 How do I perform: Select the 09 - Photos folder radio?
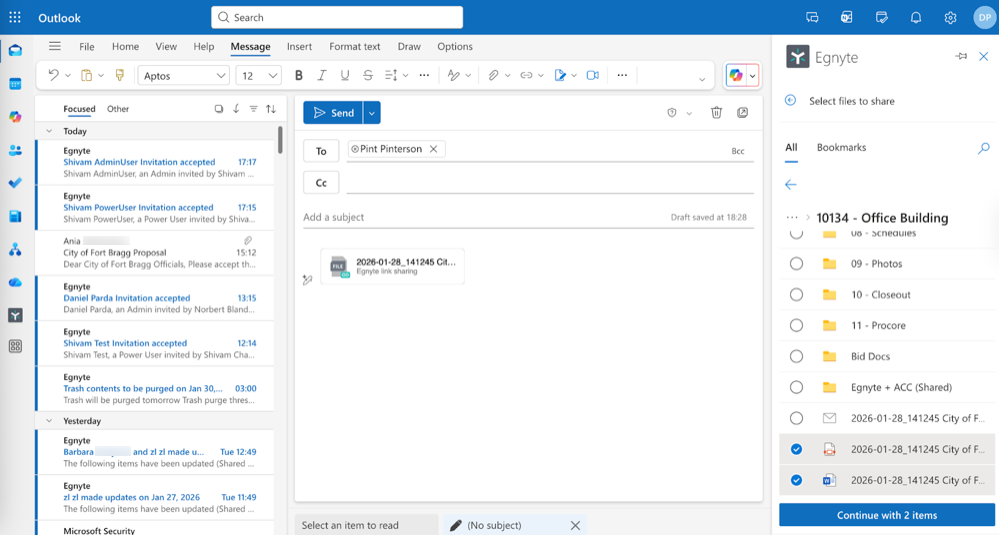[796, 264]
